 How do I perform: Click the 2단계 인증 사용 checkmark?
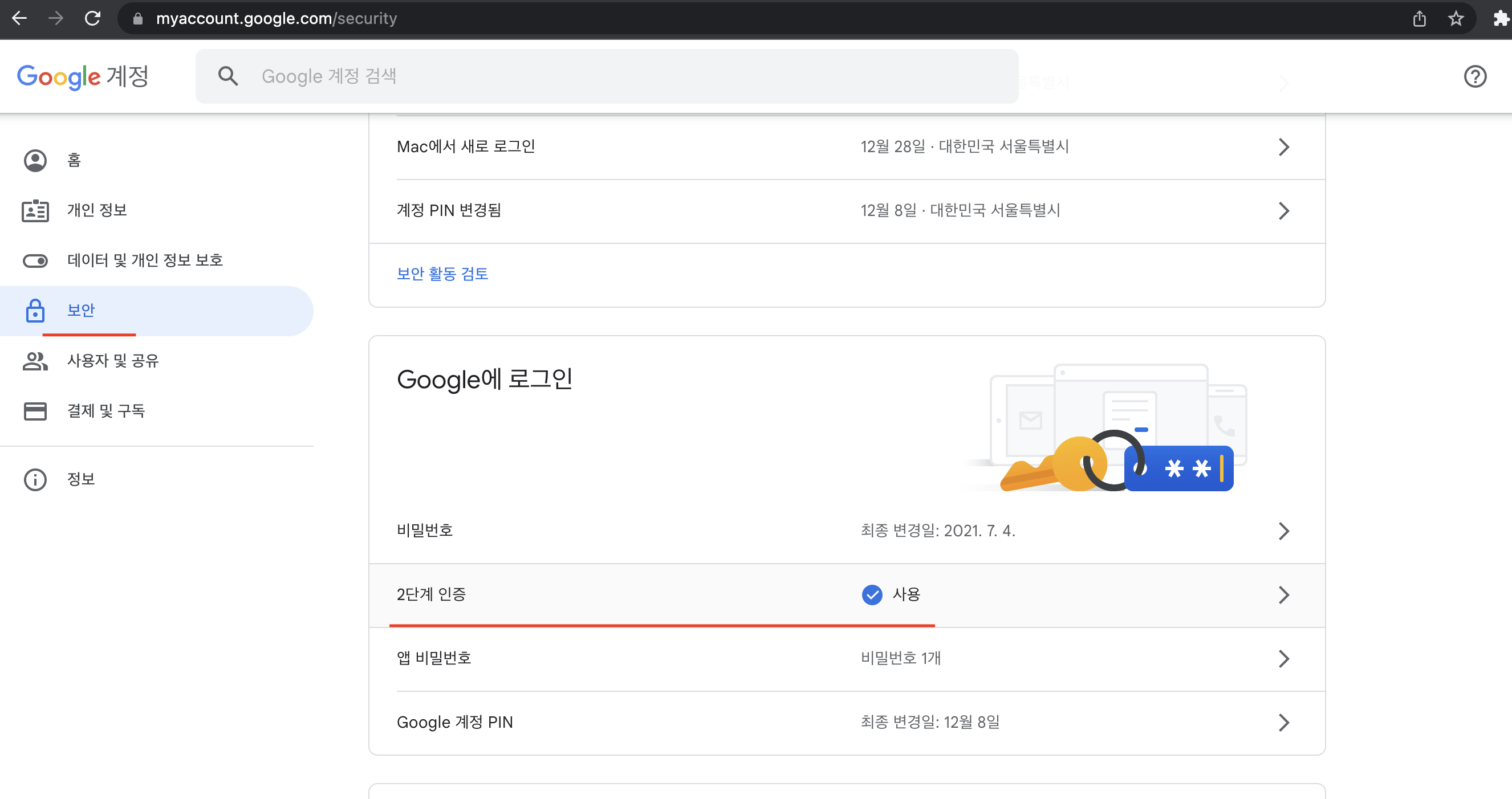(x=872, y=594)
